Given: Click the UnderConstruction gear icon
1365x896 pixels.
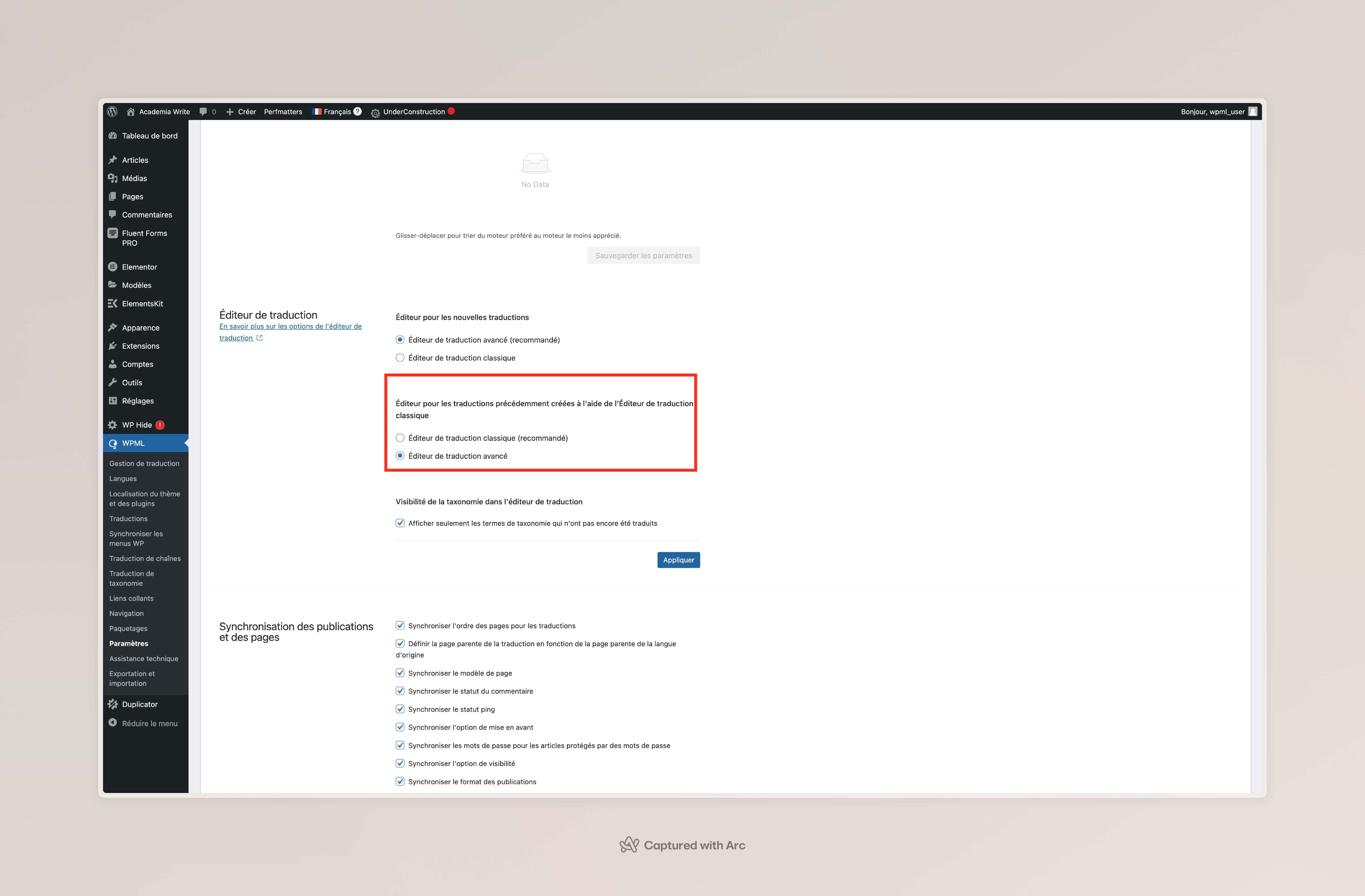Looking at the screenshot, I should [375, 113].
